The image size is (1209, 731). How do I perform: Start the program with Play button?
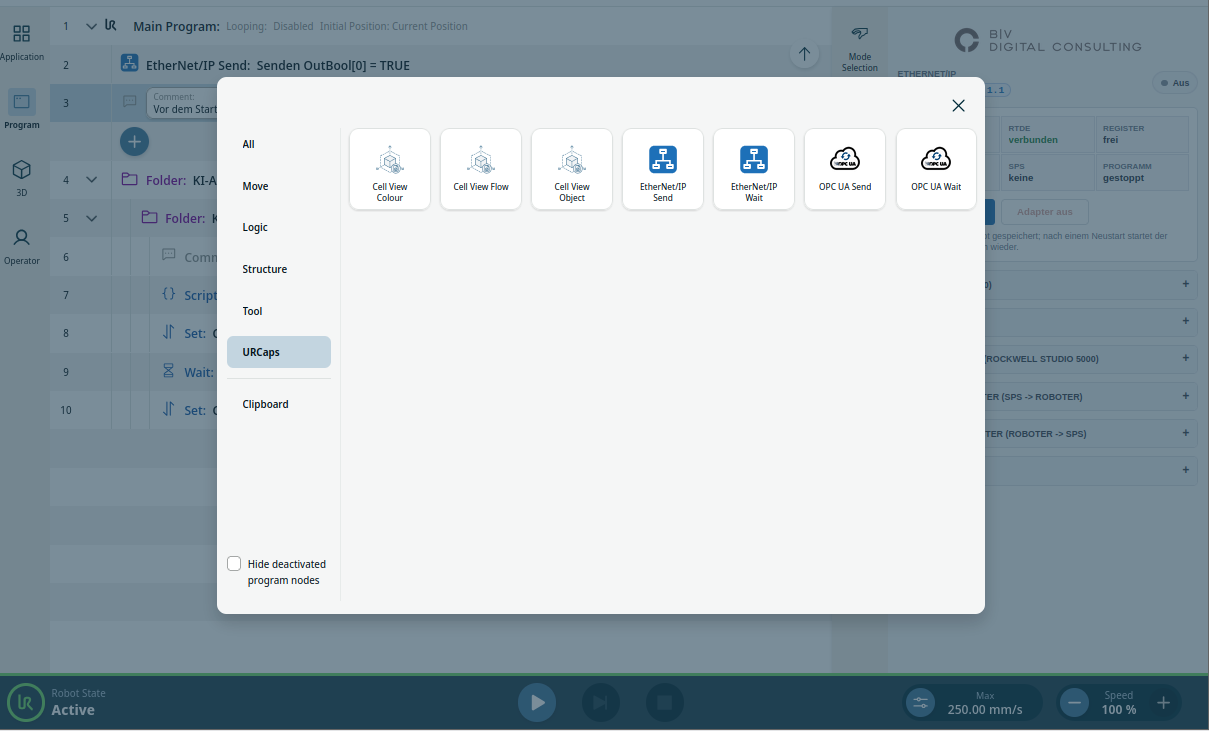point(537,703)
